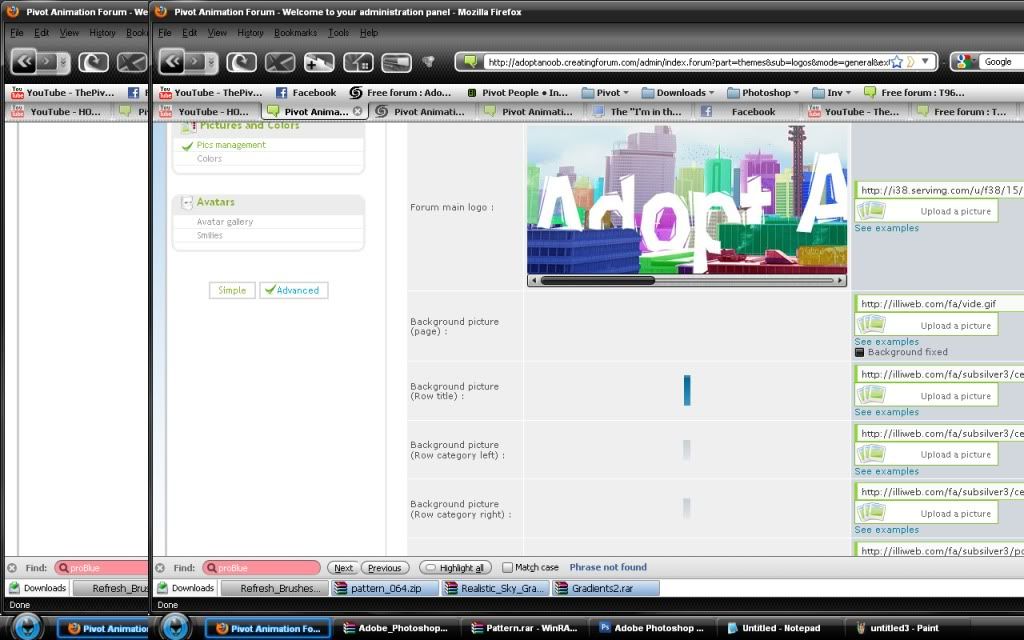This screenshot has width=1024, height=640.
Task: Click the Previous button in the Find bar
Action: point(385,568)
